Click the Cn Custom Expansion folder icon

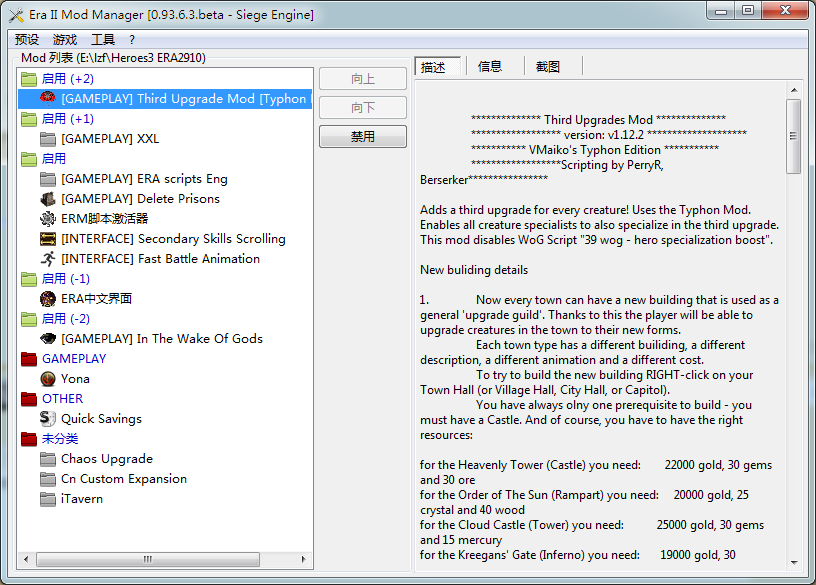pos(48,479)
